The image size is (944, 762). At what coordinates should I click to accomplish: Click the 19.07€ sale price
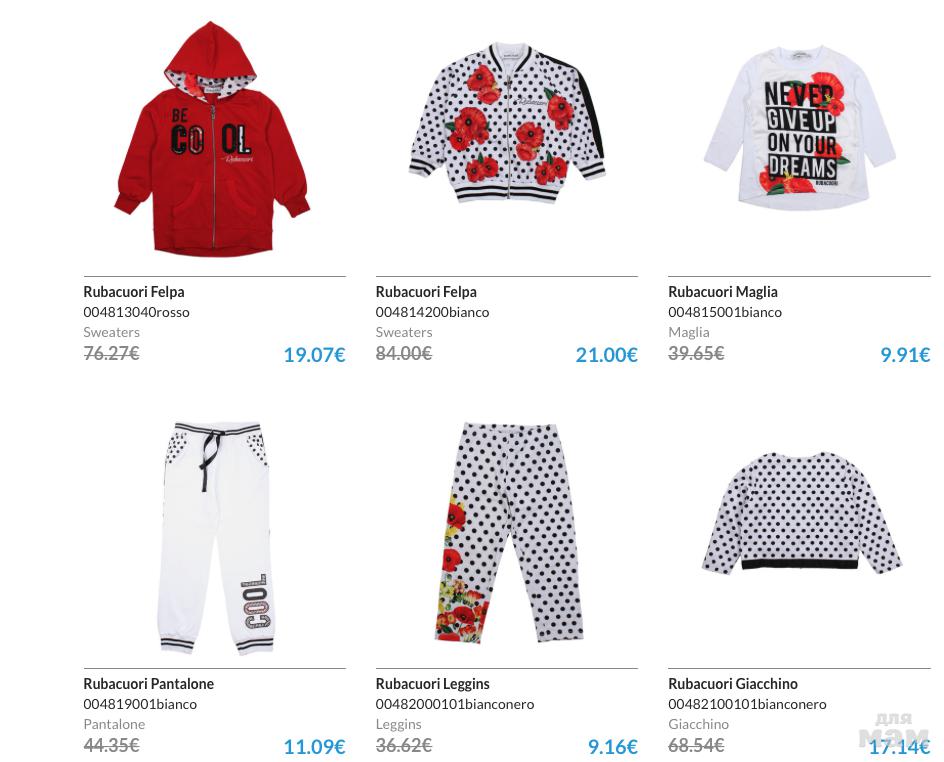pos(314,355)
